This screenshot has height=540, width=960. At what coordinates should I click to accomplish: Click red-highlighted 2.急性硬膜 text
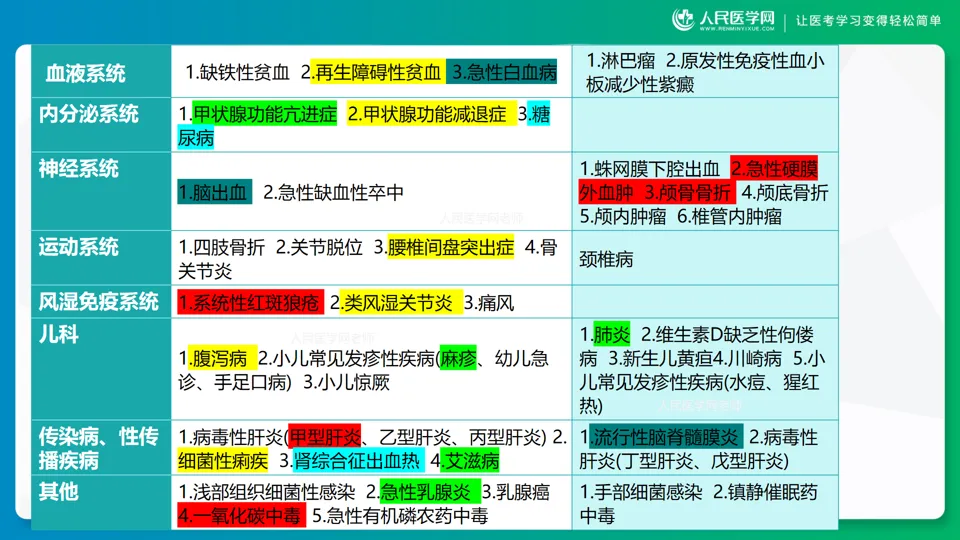coord(774,168)
